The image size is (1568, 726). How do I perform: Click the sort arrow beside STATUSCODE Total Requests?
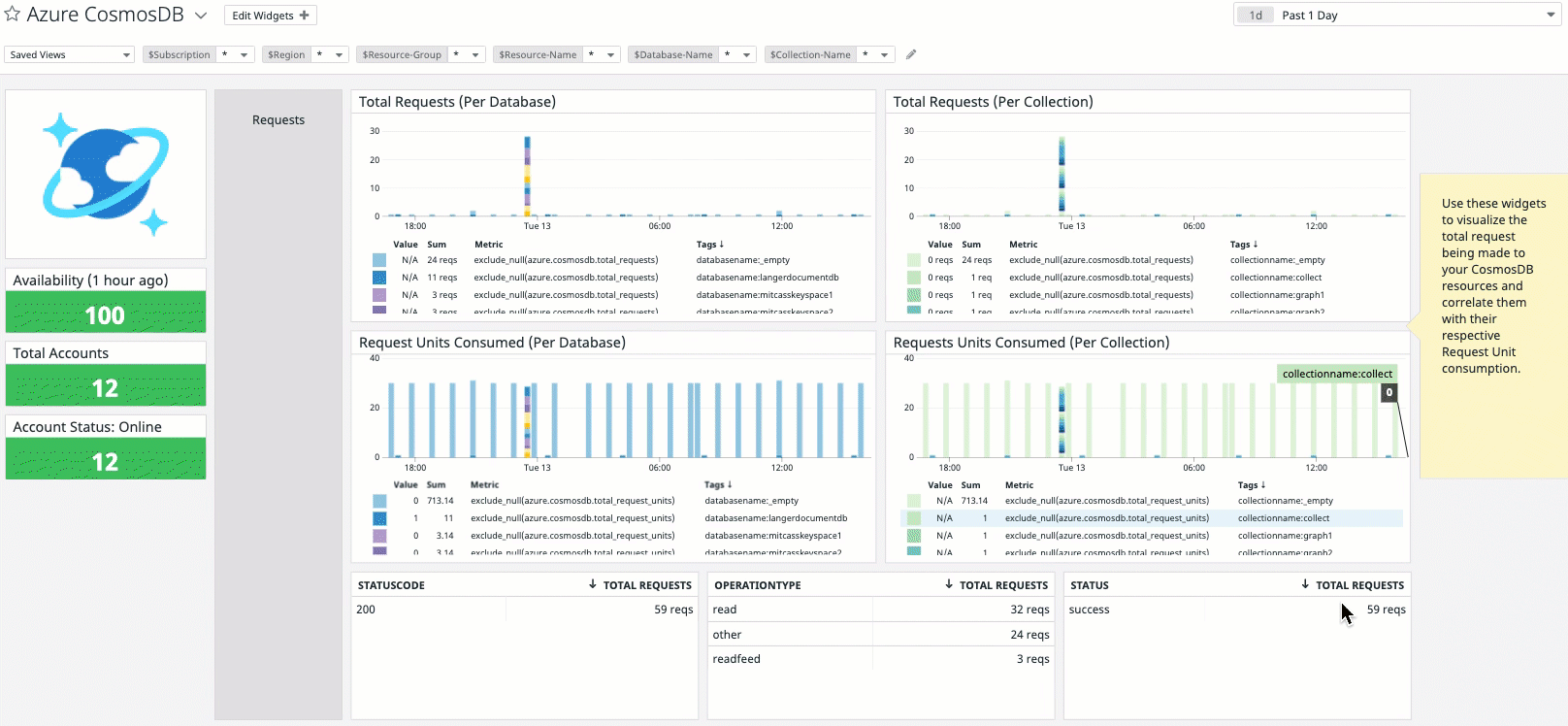click(x=593, y=584)
